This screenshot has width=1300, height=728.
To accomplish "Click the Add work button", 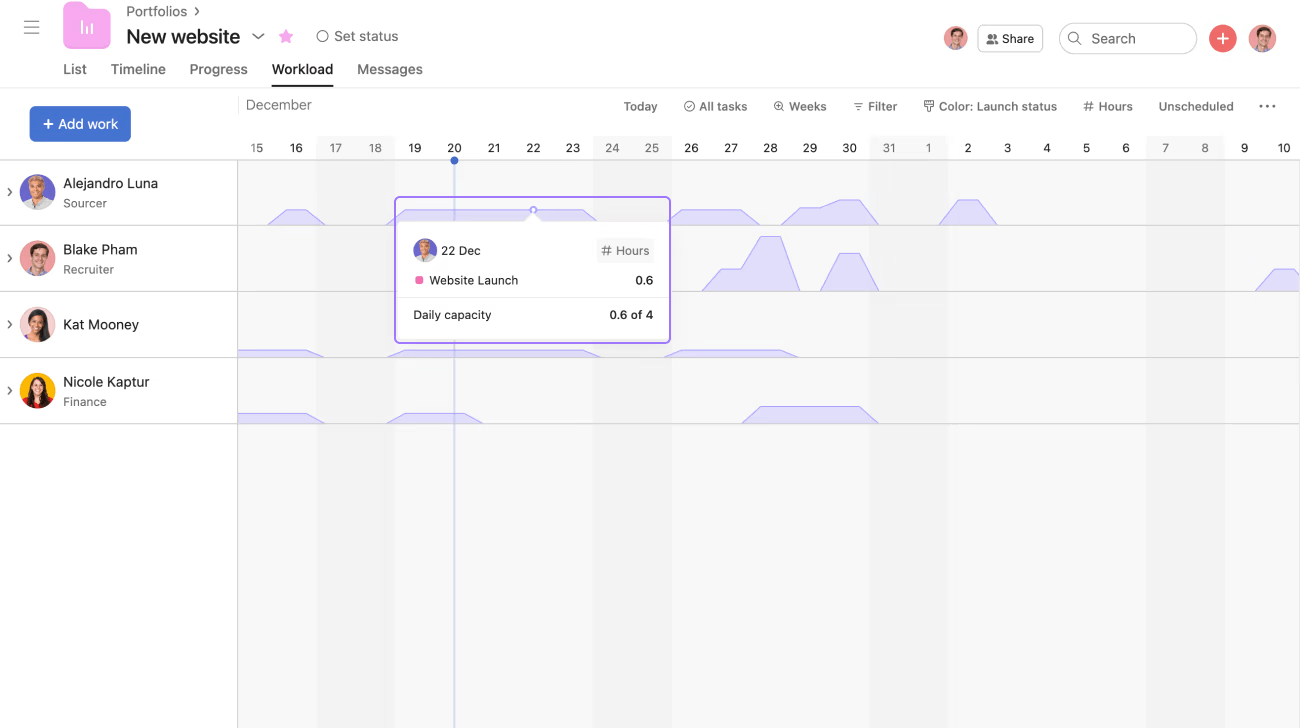I will (80, 124).
